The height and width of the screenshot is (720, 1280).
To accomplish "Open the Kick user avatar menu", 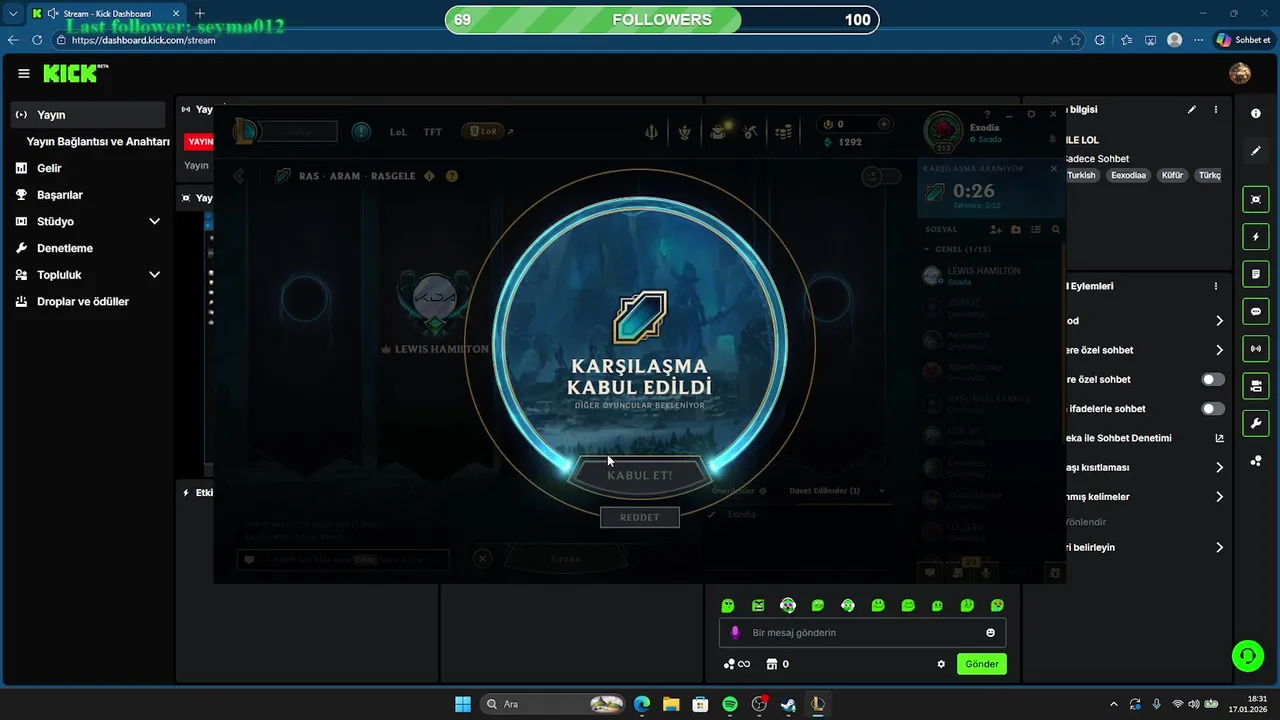I will point(1240,73).
